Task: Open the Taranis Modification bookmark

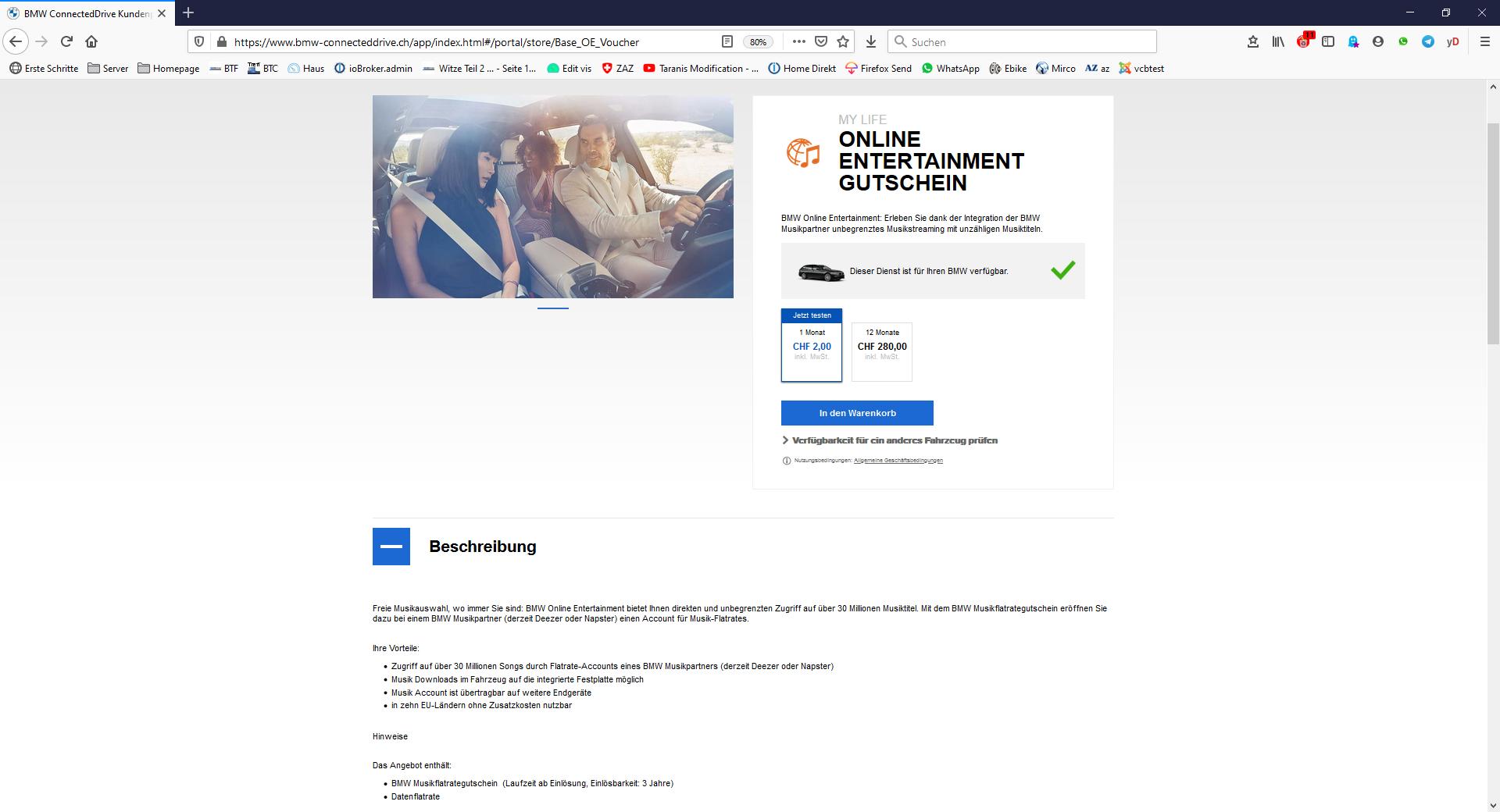Action: coord(701,69)
